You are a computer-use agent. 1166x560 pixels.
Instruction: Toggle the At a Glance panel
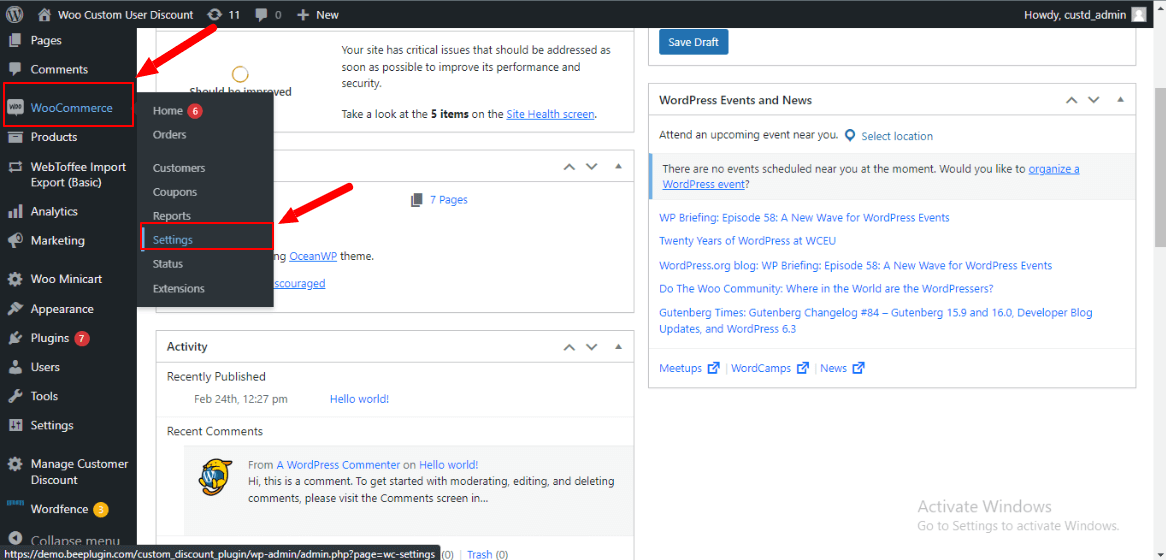(x=618, y=167)
